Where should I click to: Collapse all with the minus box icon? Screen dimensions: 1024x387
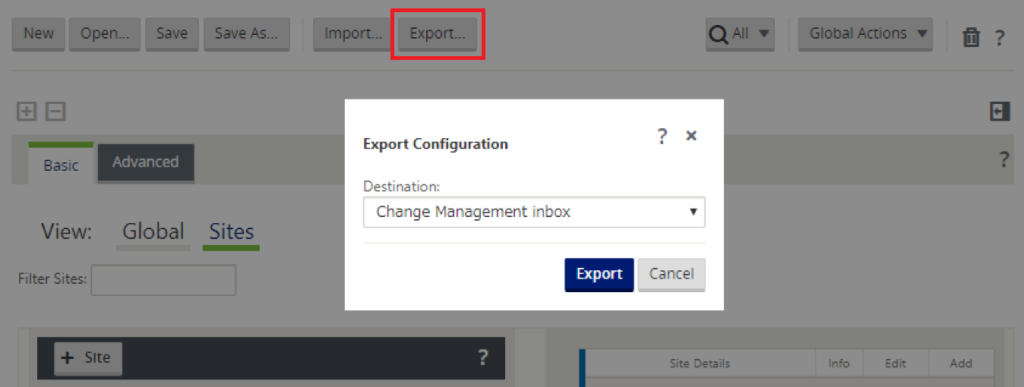pos(55,112)
